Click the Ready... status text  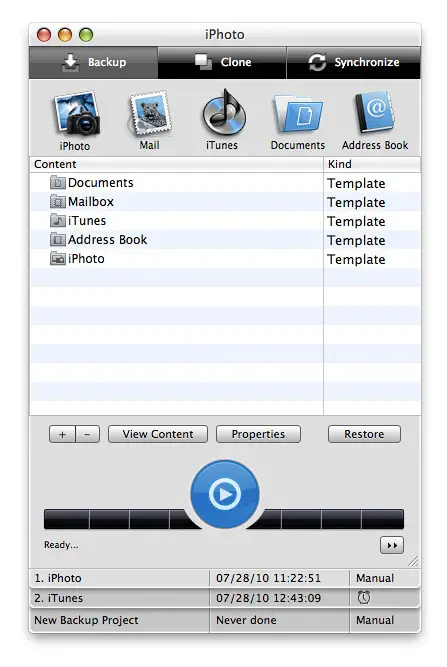pyautogui.click(x=61, y=545)
